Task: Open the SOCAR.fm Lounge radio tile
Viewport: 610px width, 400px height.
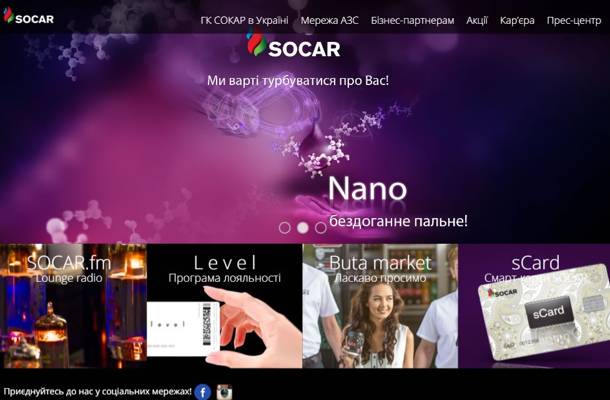Action: pyautogui.click(x=73, y=306)
